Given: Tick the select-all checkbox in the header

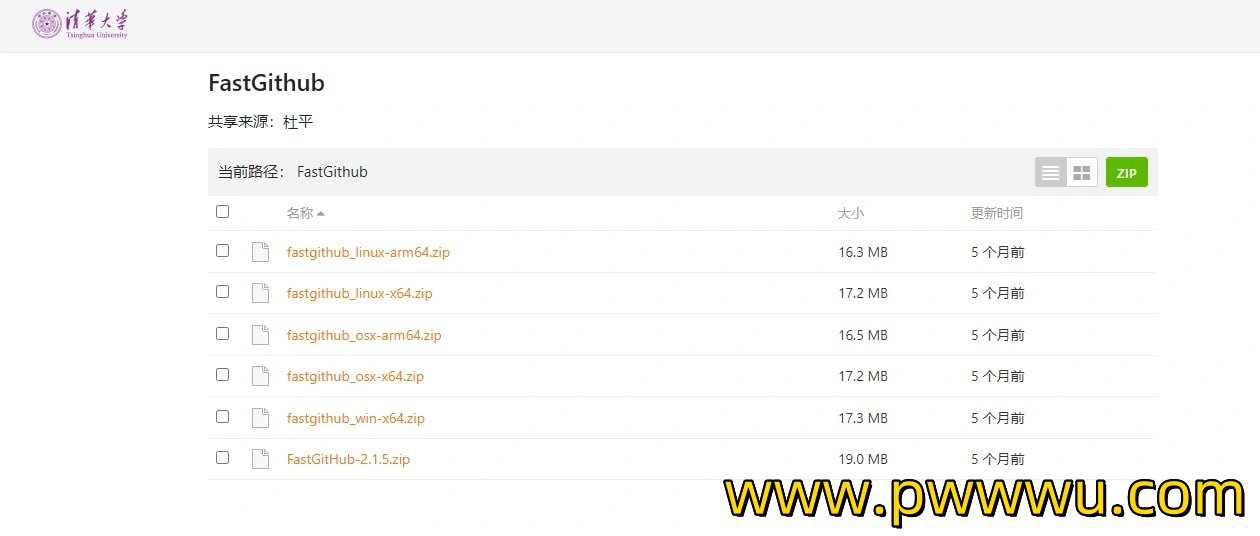Looking at the screenshot, I should (x=222, y=211).
